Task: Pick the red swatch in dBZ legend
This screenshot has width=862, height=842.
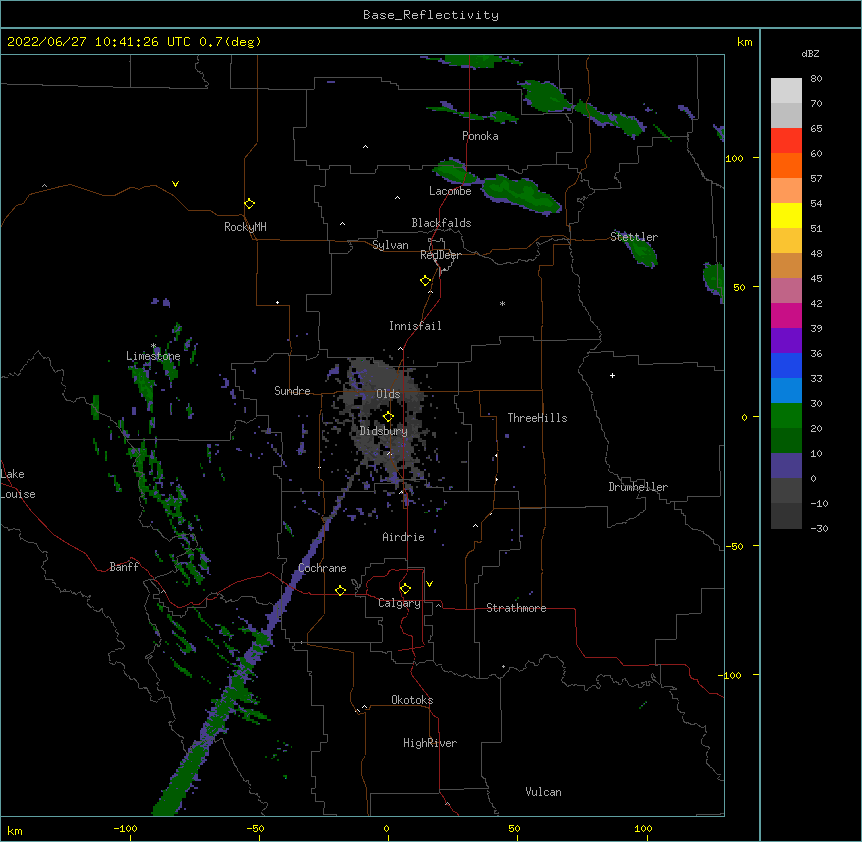Action: tap(786, 140)
